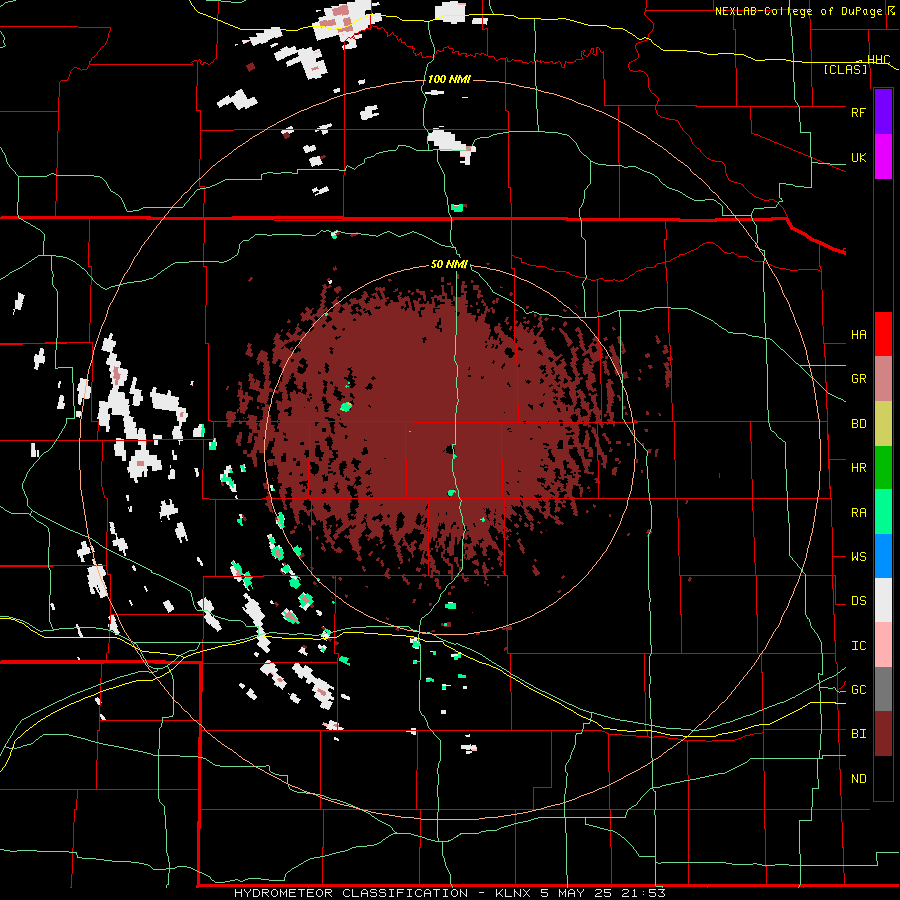Click the BI legend label
Image resolution: width=900 pixels, height=900 pixels.
click(858, 734)
